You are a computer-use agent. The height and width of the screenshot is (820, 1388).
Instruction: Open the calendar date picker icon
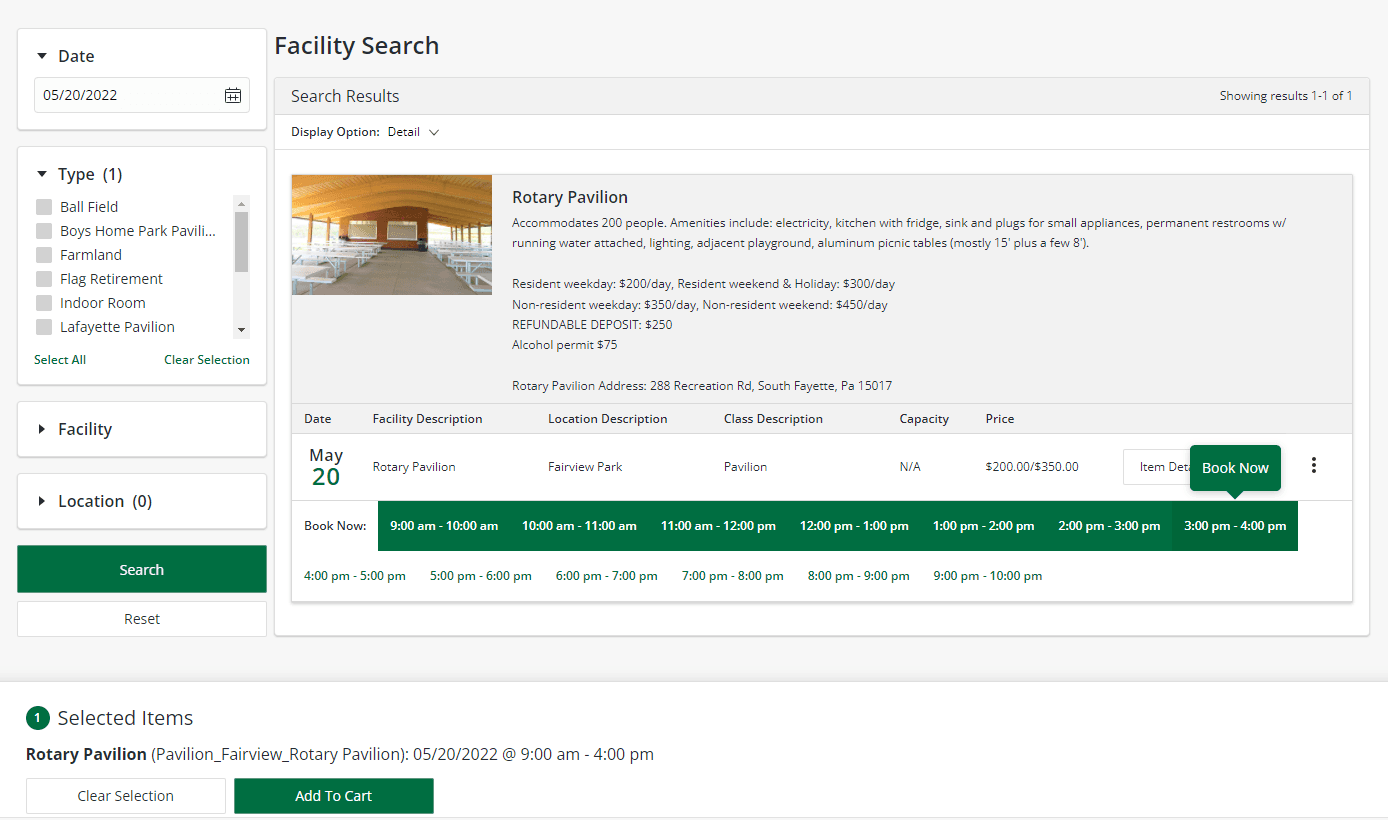point(233,96)
